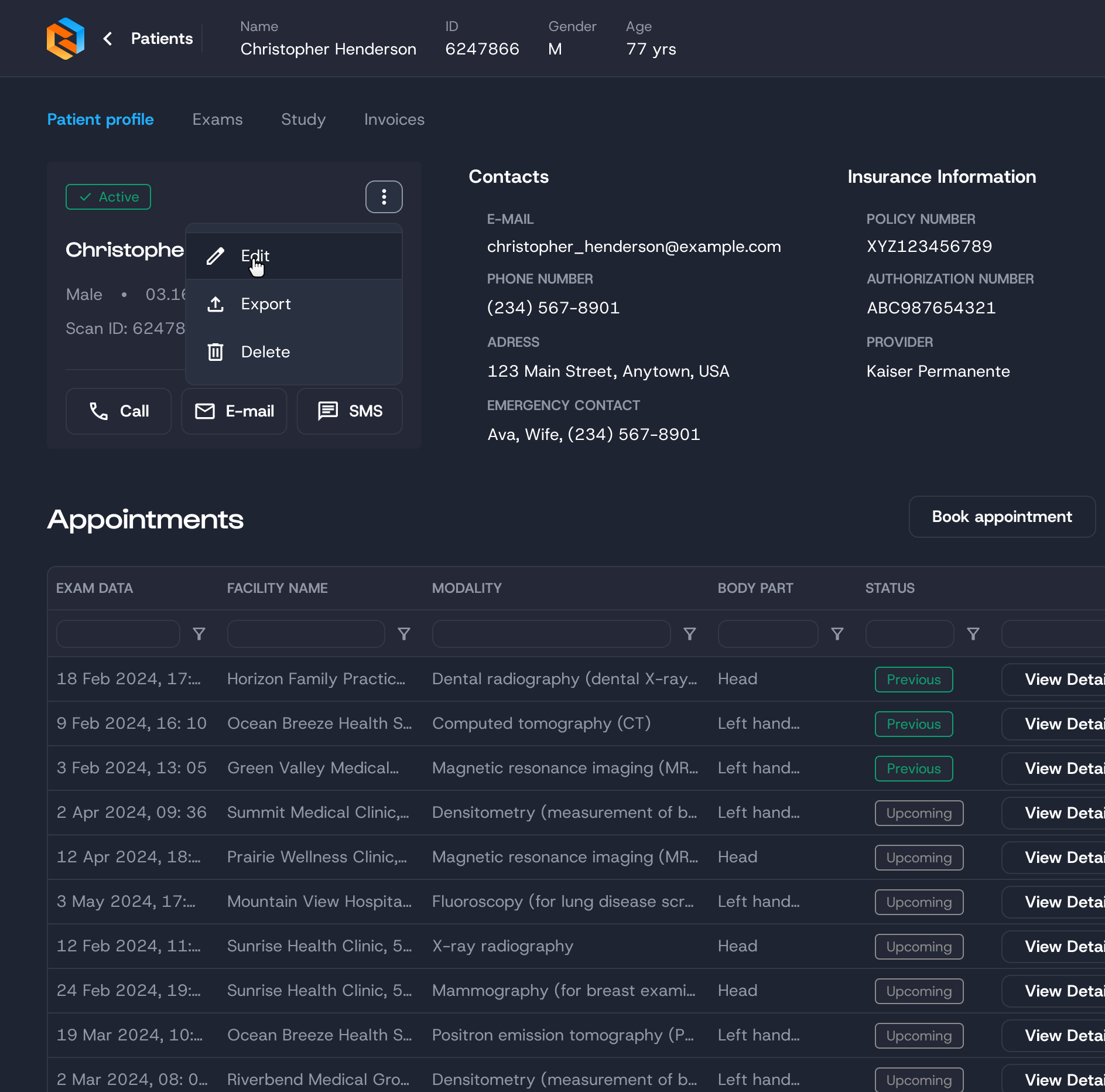
Task: Click the BODY PART column header
Action: [x=756, y=588]
